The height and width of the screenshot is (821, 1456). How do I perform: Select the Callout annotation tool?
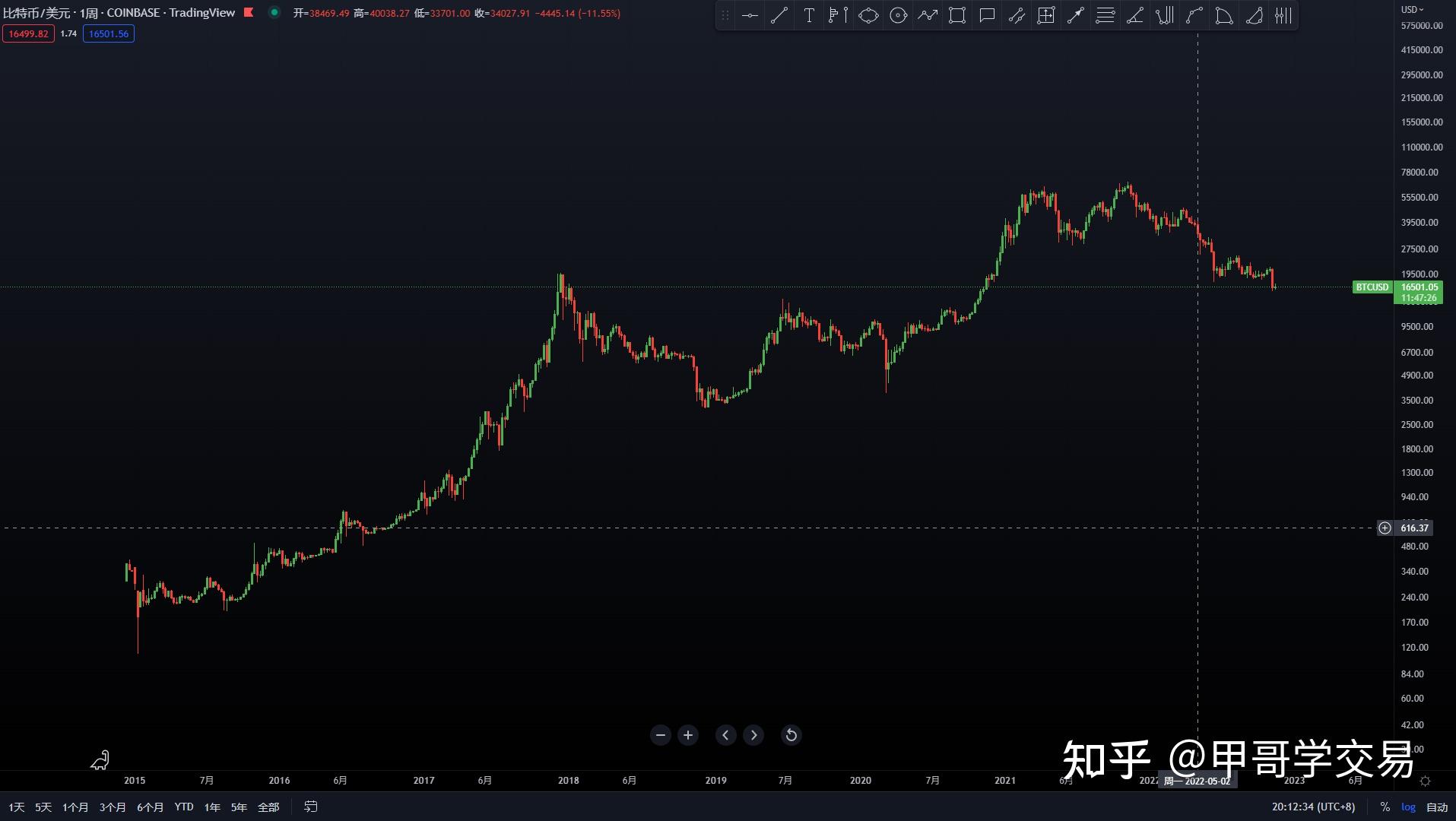(x=986, y=15)
